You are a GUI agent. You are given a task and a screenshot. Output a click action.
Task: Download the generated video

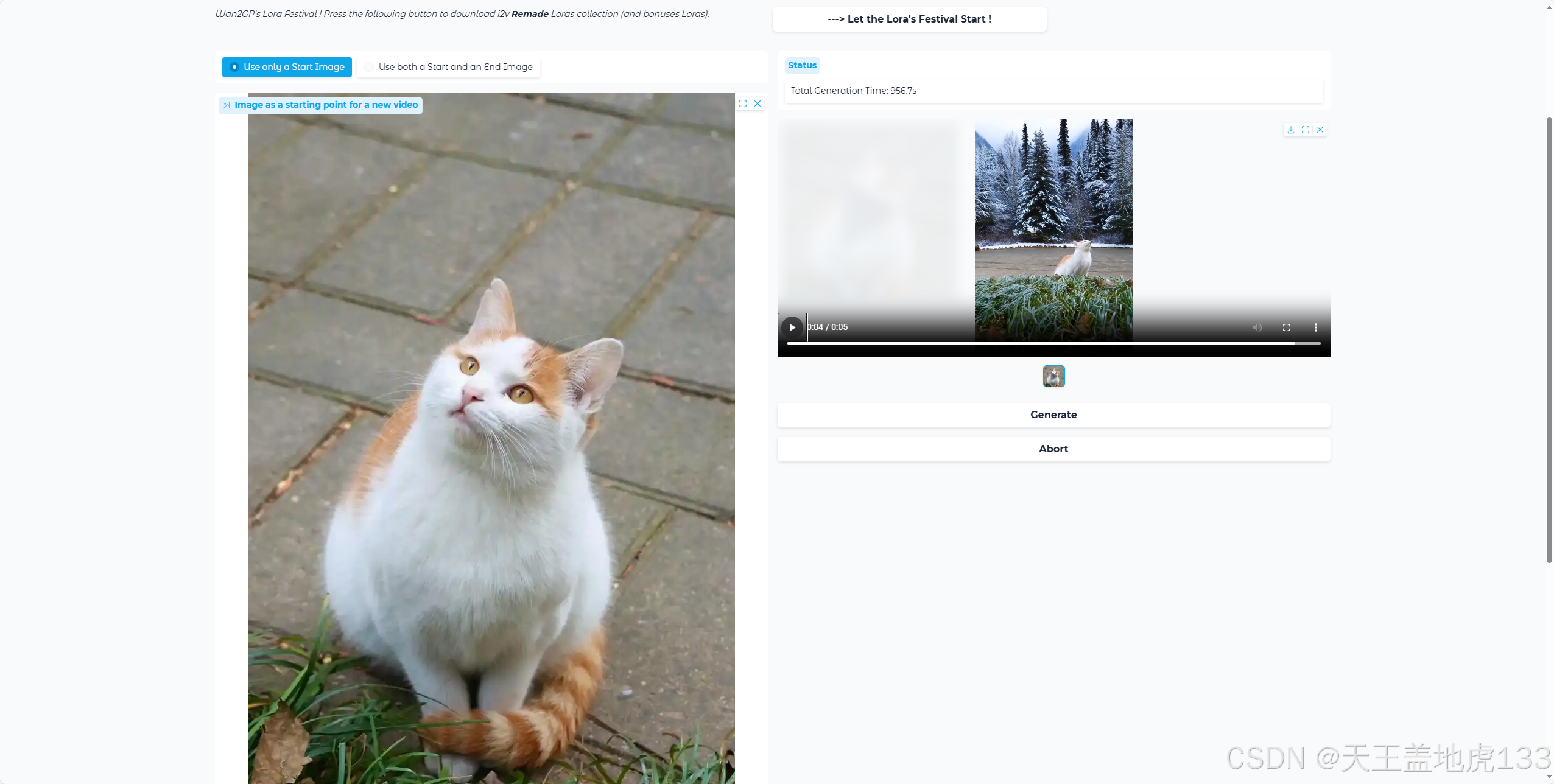(x=1290, y=130)
